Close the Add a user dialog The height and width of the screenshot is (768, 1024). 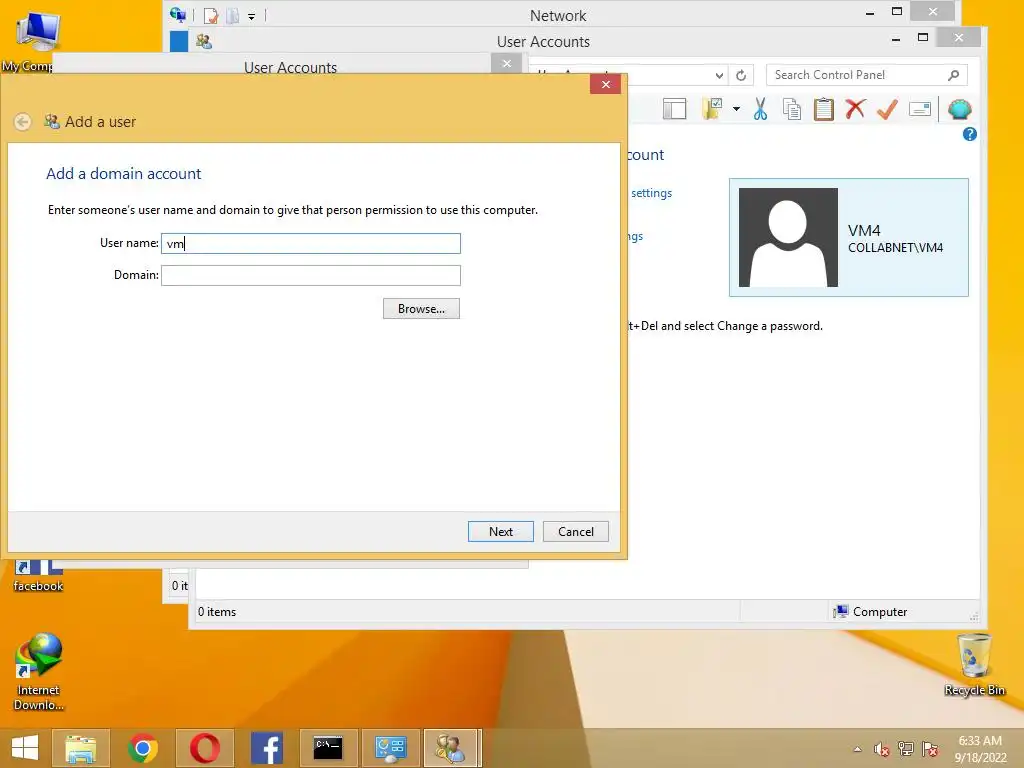(x=605, y=84)
